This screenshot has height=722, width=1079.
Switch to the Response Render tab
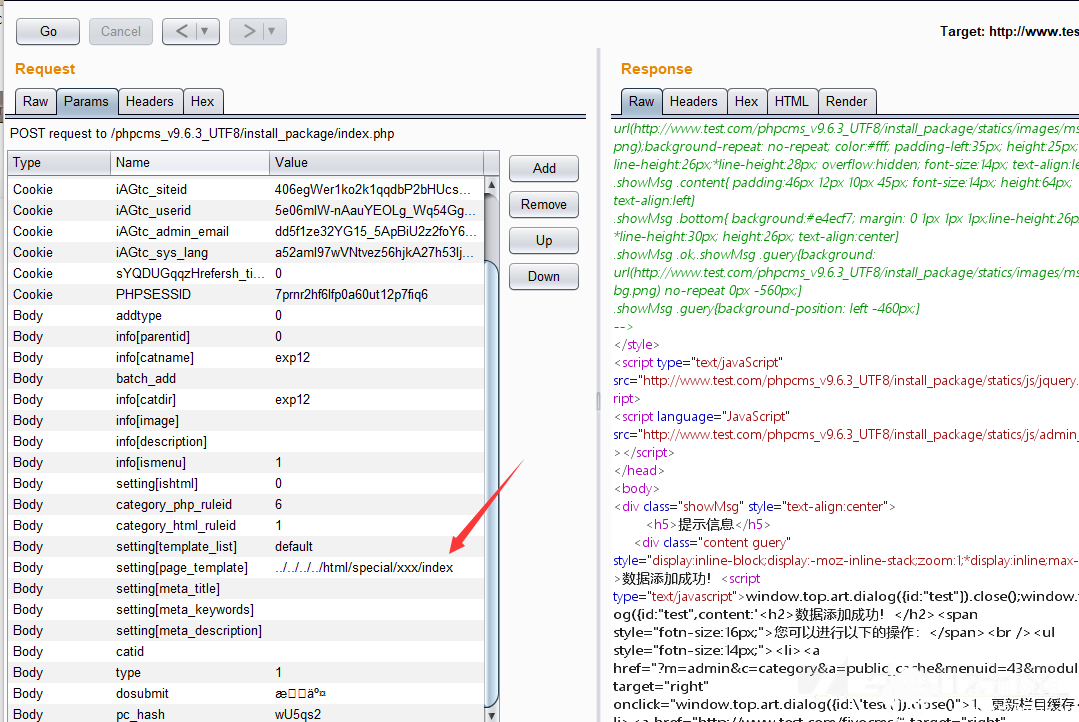click(846, 102)
